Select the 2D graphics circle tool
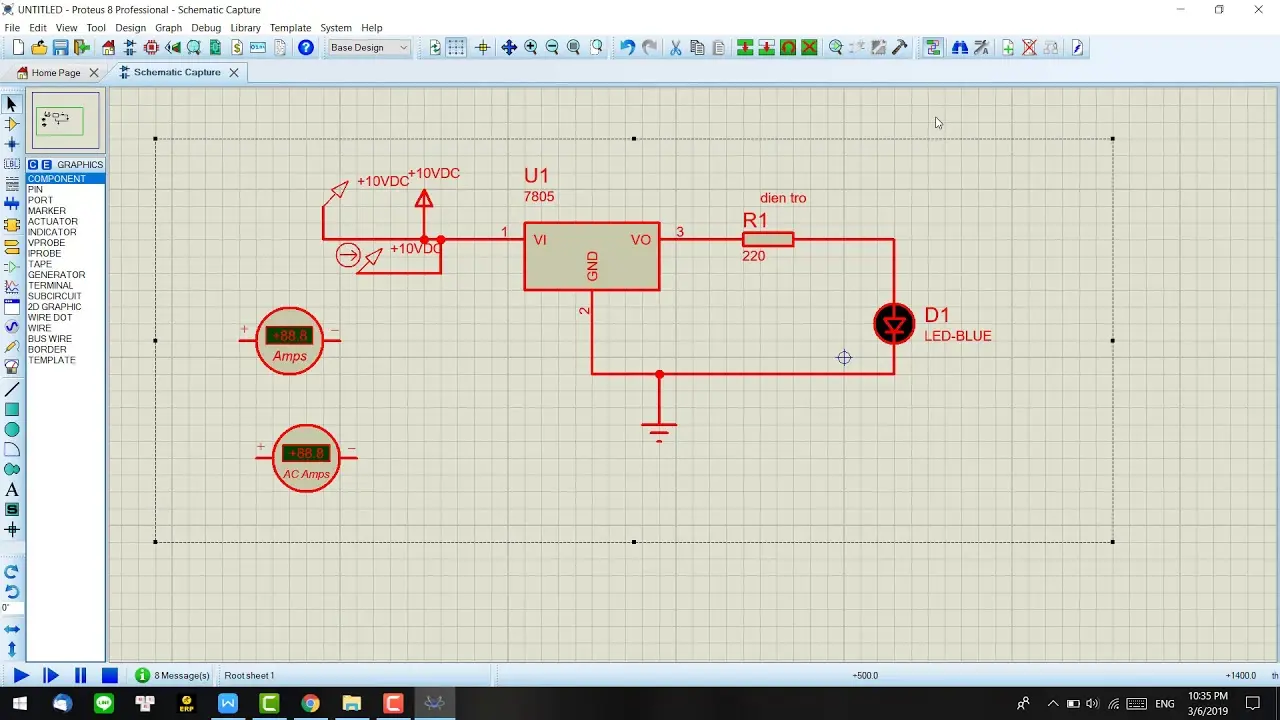Image resolution: width=1280 pixels, height=720 pixels. point(12,429)
